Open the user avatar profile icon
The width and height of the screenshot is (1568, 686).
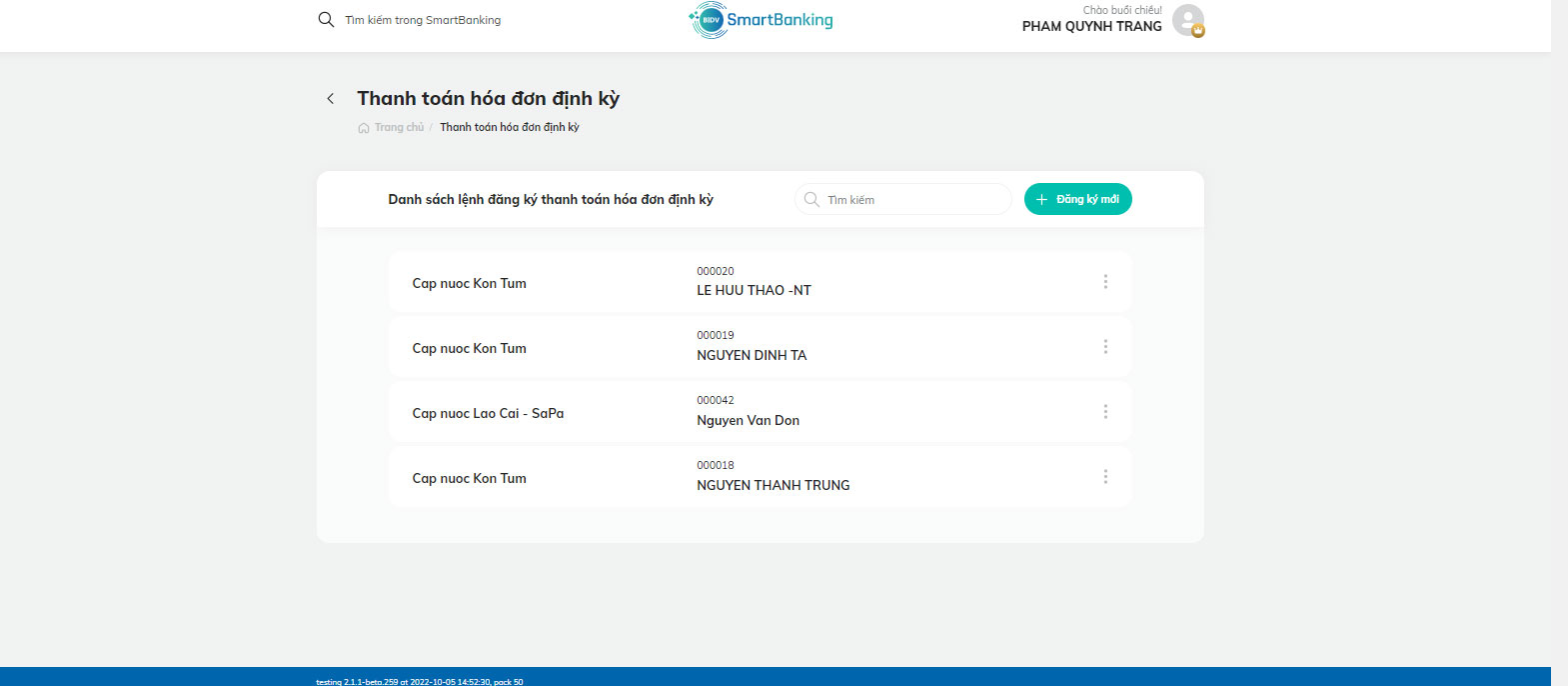1188,20
